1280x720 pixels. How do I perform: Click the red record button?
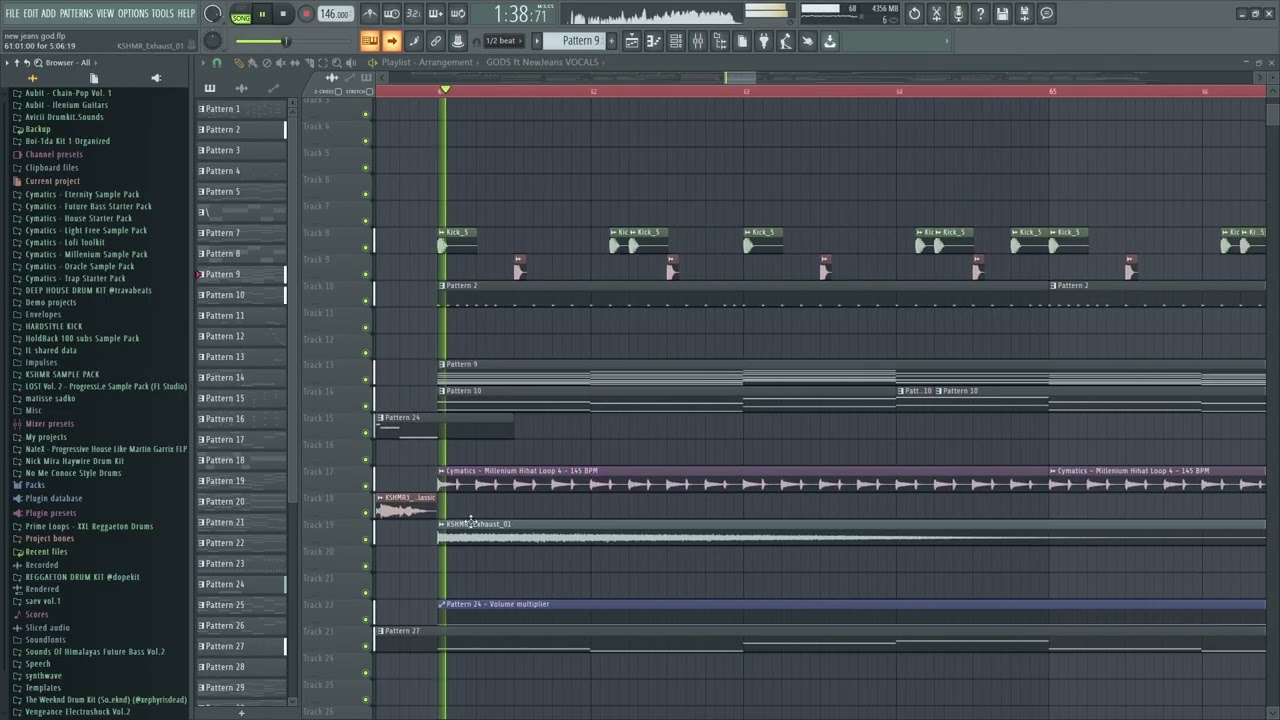pos(306,14)
